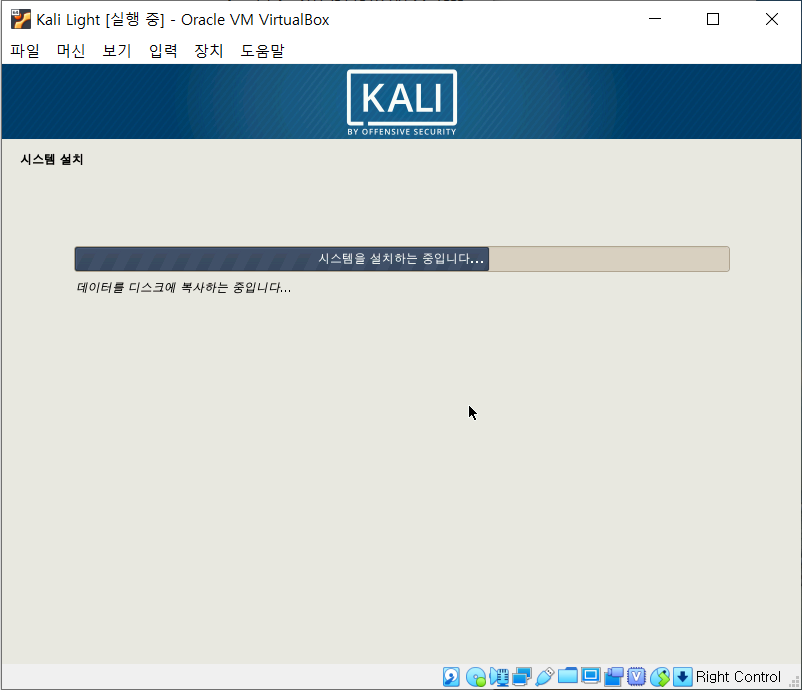Click the 시스템 설치 heading text

52,160
